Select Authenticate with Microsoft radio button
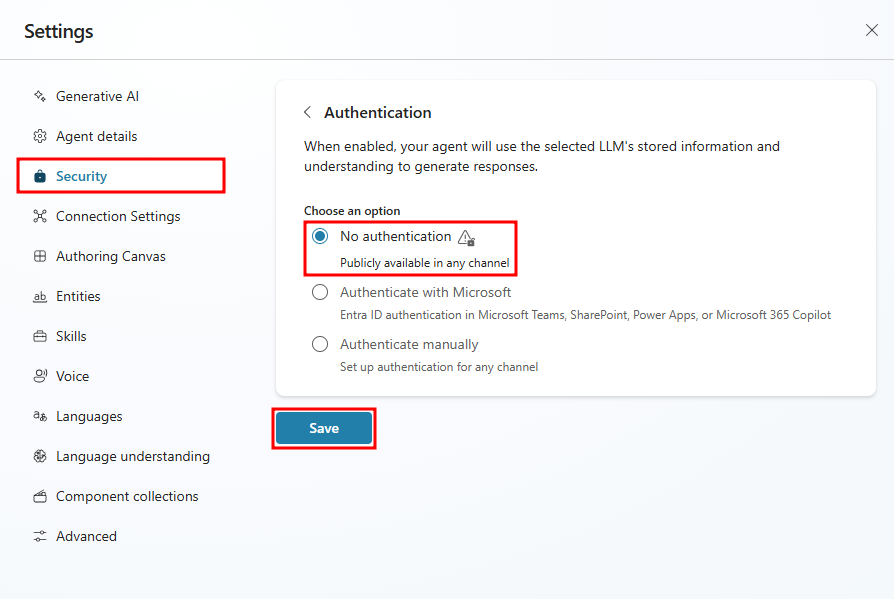 (320, 292)
